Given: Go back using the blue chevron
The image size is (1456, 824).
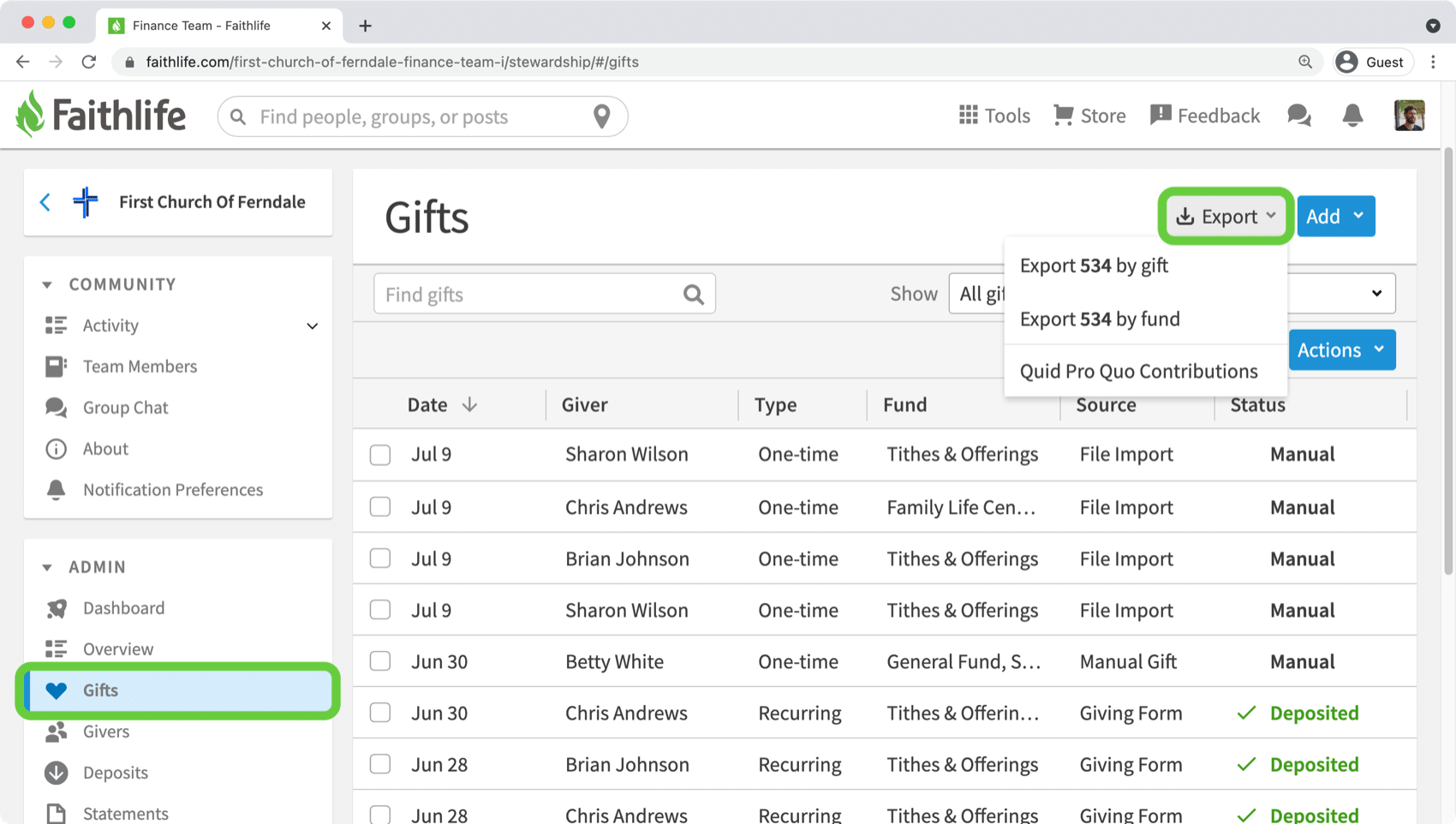Looking at the screenshot, I should click(45, 202).
